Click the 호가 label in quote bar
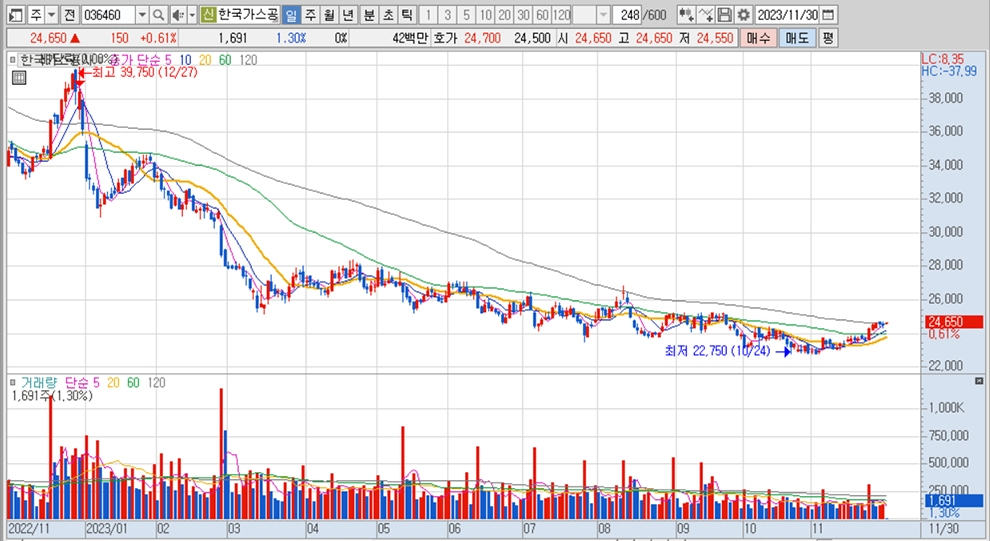Image resolution: width=990 pixels, height=541 pixels. (445, 39)
